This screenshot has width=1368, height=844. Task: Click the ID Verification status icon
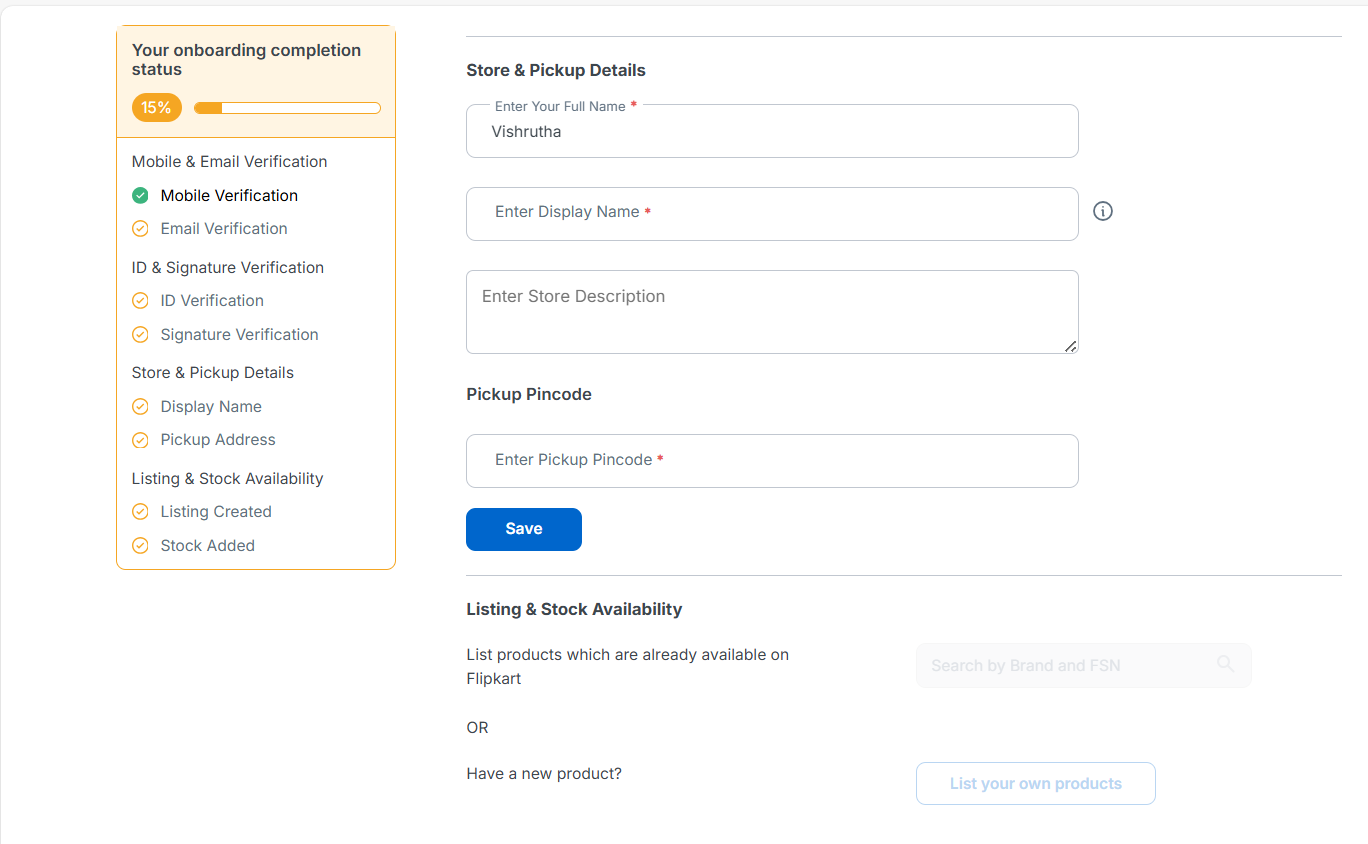140,301
